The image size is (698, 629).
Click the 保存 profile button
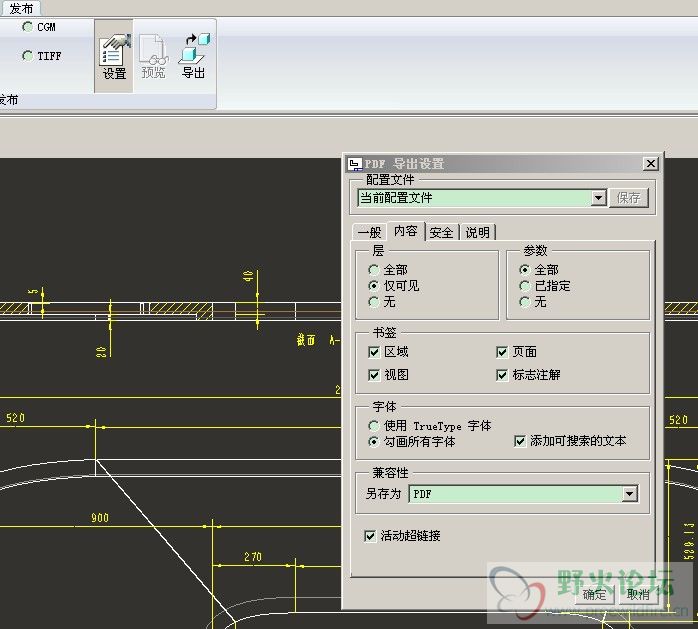(x=629, y=198)
